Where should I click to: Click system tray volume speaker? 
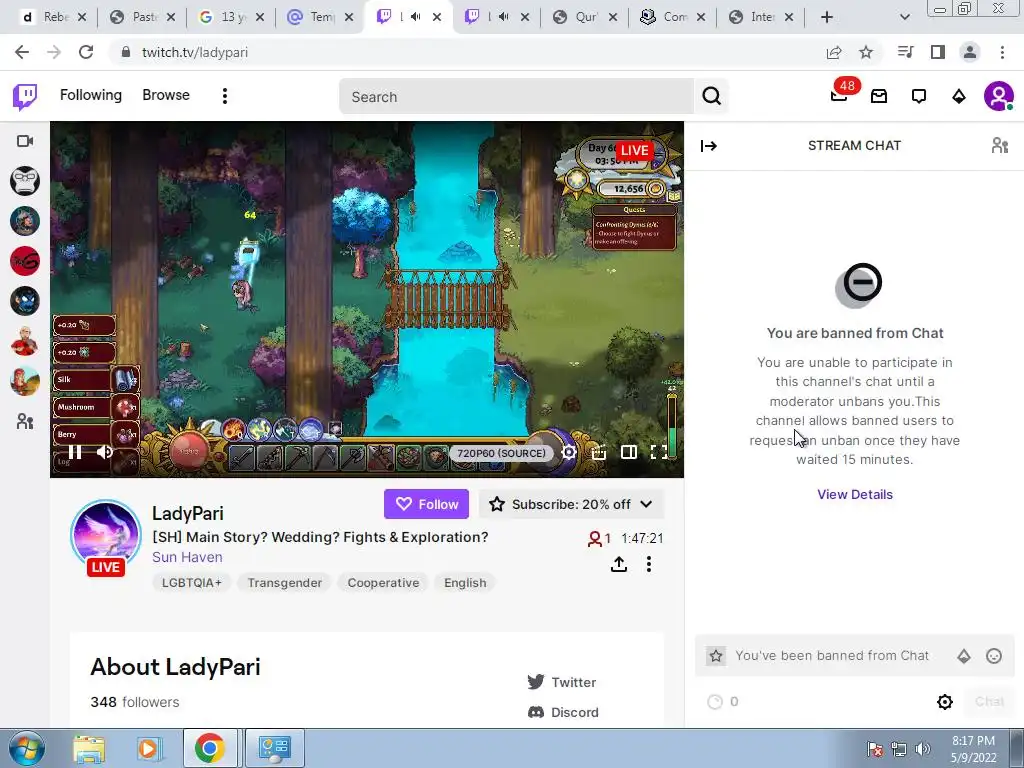[x=922, y=748]
